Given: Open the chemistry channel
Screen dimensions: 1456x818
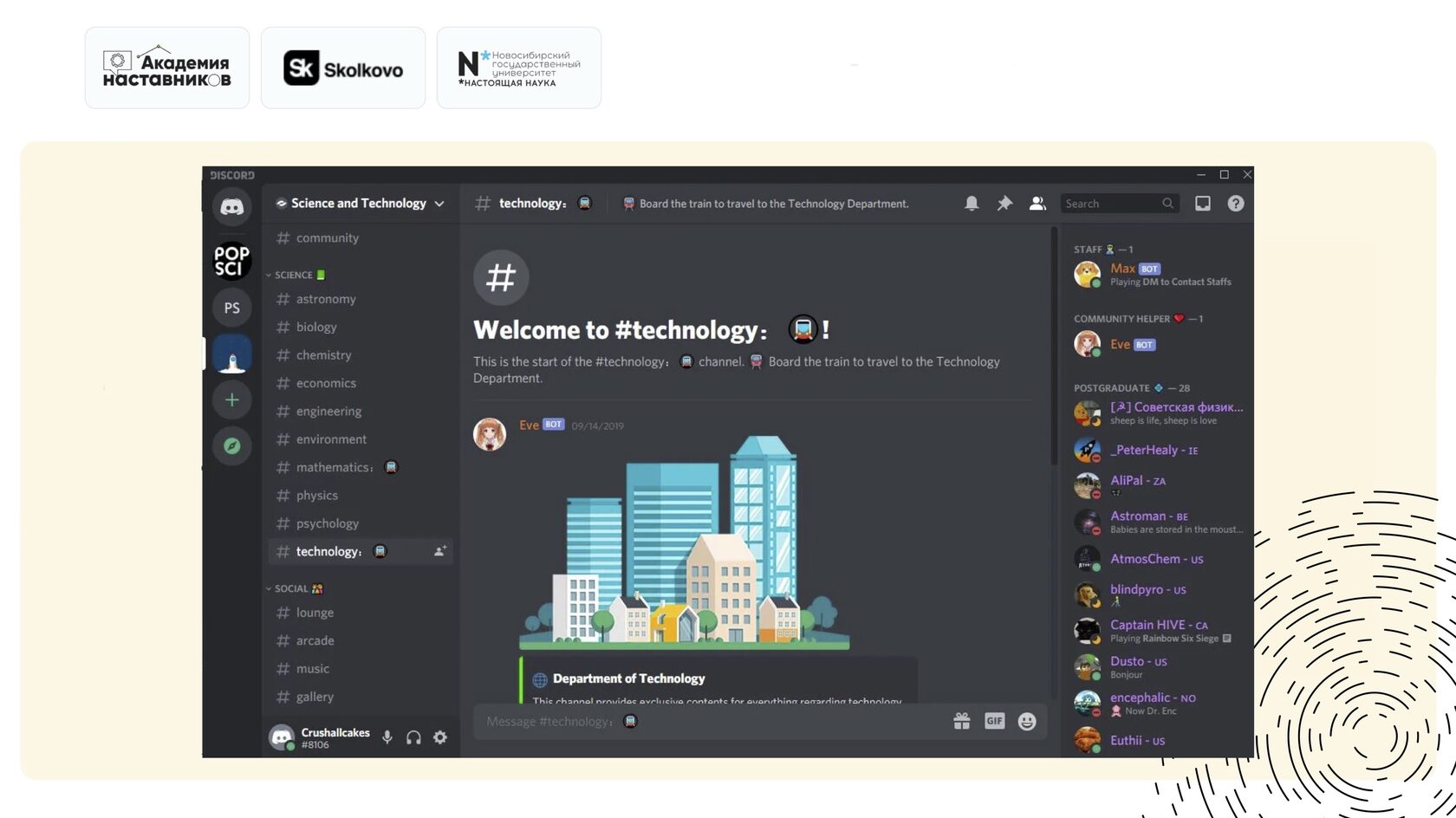Looking at the screenshot, I should point(359,355).
